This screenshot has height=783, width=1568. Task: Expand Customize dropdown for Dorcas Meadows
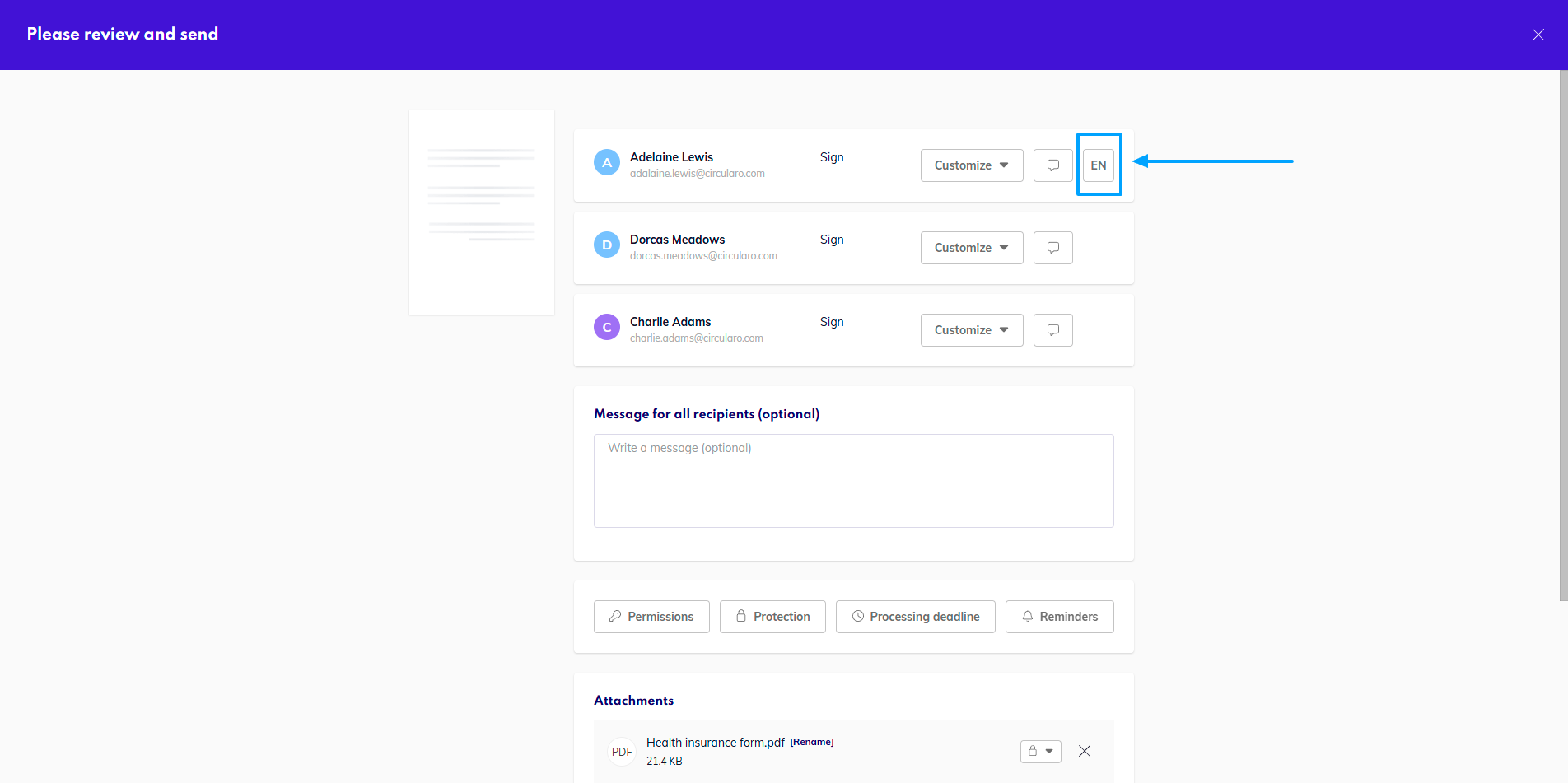coord(971,248)
